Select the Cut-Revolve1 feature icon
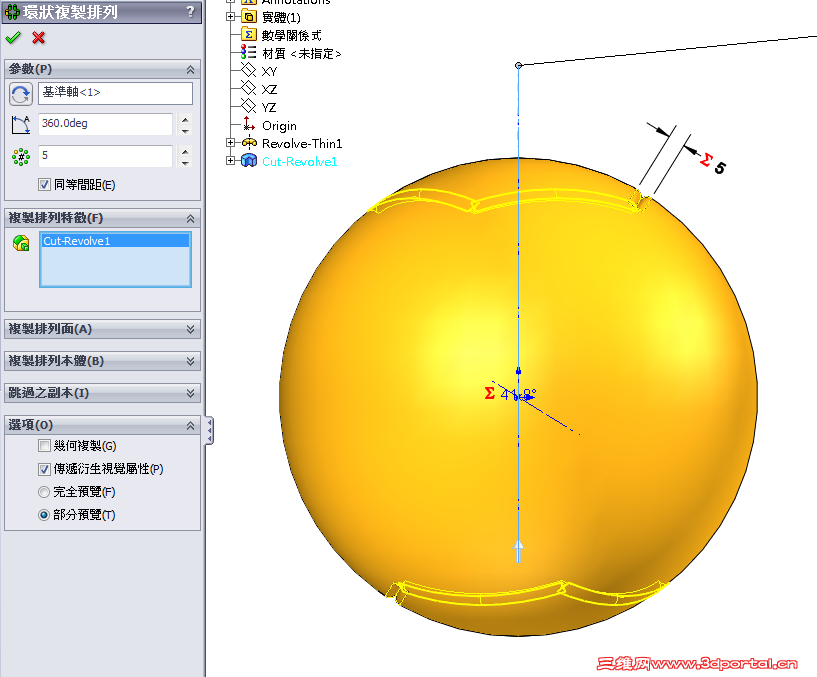The height and width of the screenshot is (677, 817). tap(249, 161)
